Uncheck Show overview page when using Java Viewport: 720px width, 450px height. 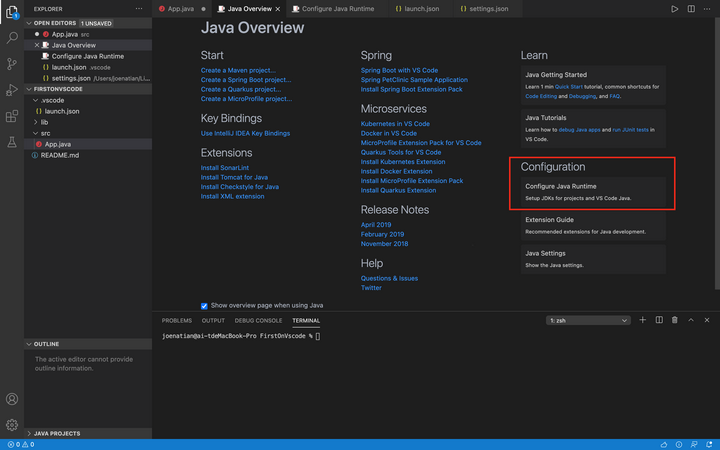point(204,305)
